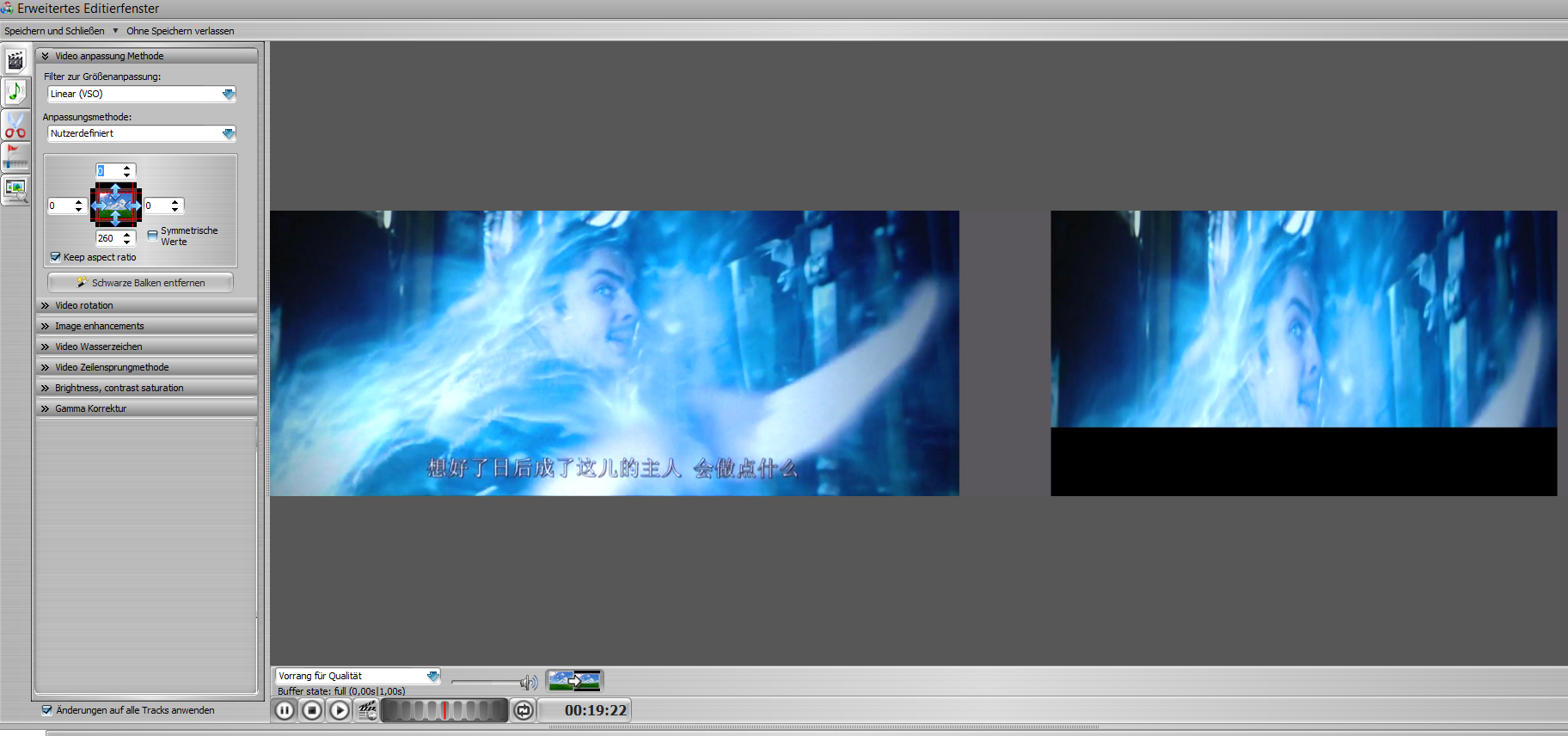Open the Filter zur Größenanpassung dropdown
Image resolution: width=1568 pixels, height=736 pixels.
228,94
